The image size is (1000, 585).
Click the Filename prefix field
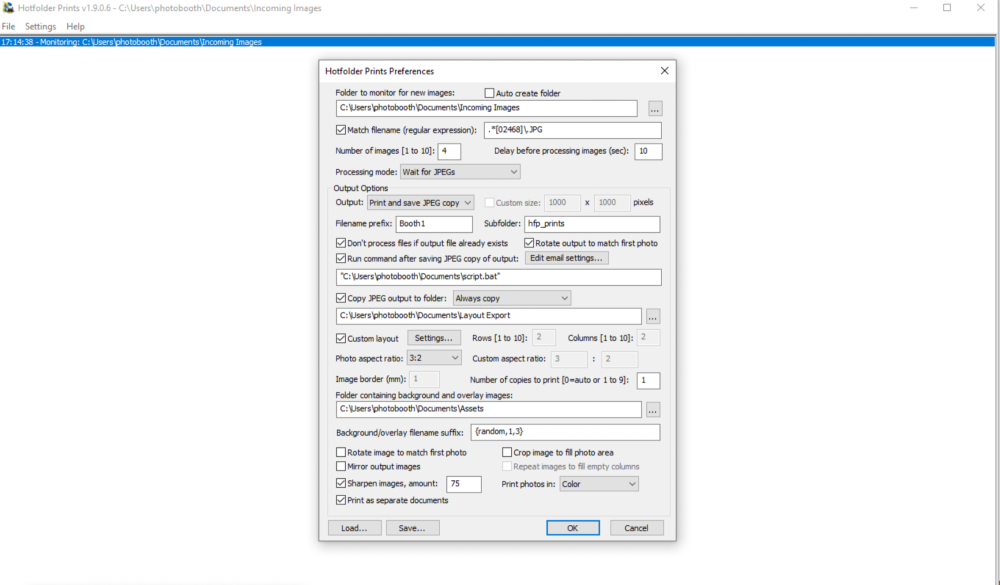coord(434,224)
